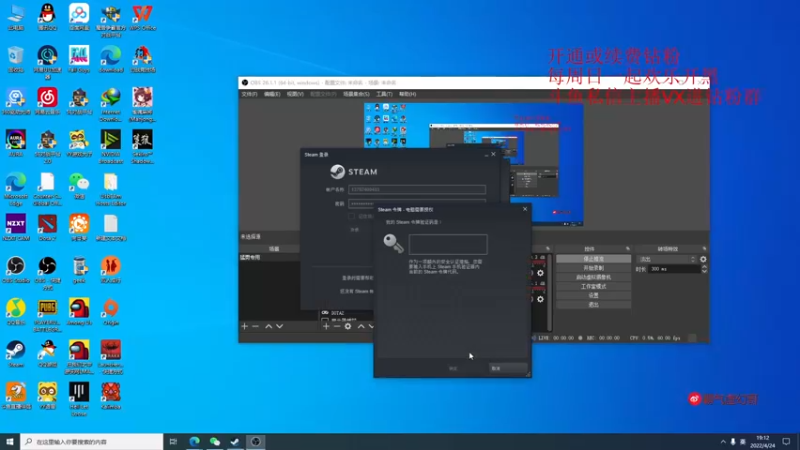Open the Internet Download Manager shortcut

(x=111, y=102)
